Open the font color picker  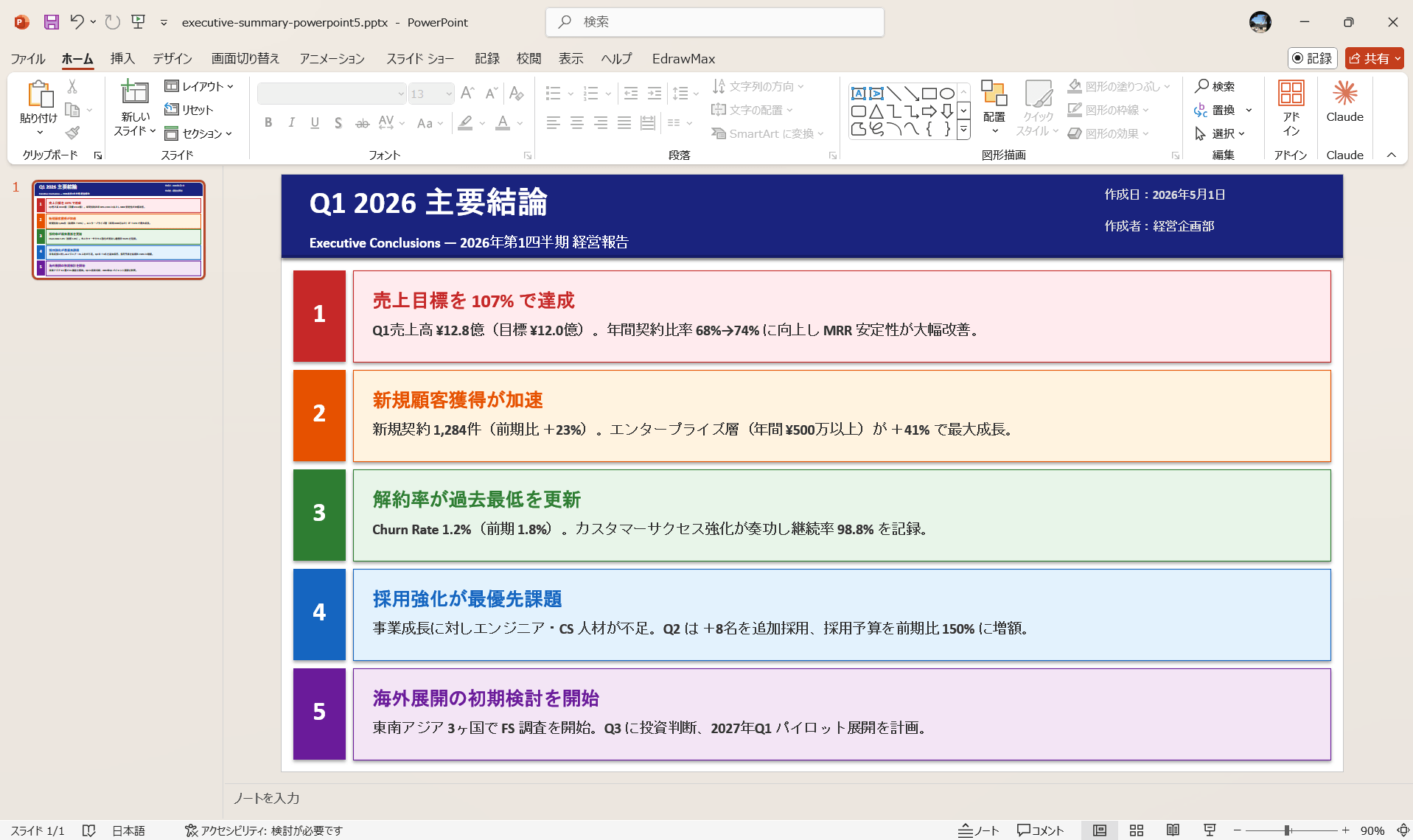(x=520, y=123)
